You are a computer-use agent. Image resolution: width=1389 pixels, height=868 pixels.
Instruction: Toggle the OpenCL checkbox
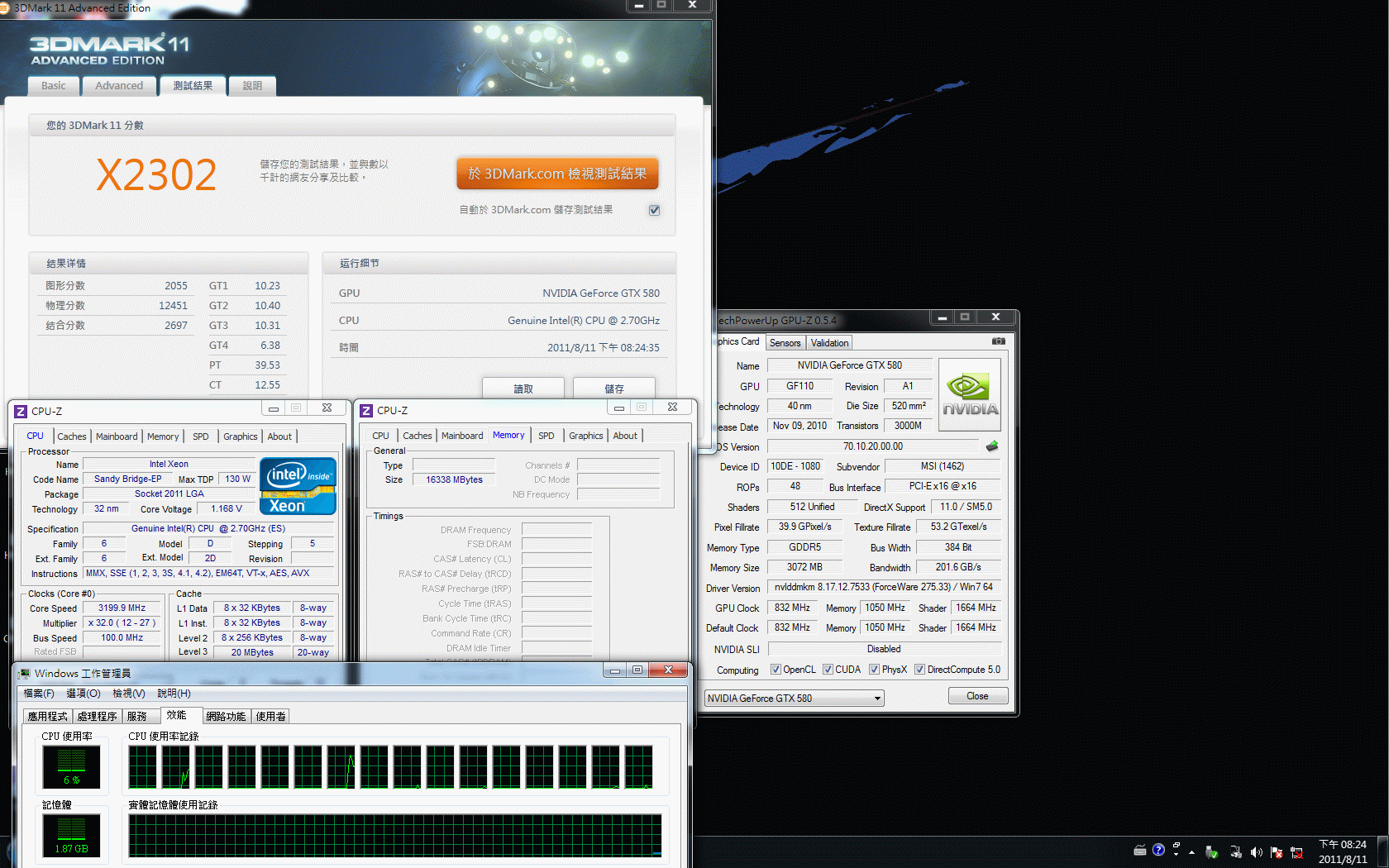coord(776,670)
